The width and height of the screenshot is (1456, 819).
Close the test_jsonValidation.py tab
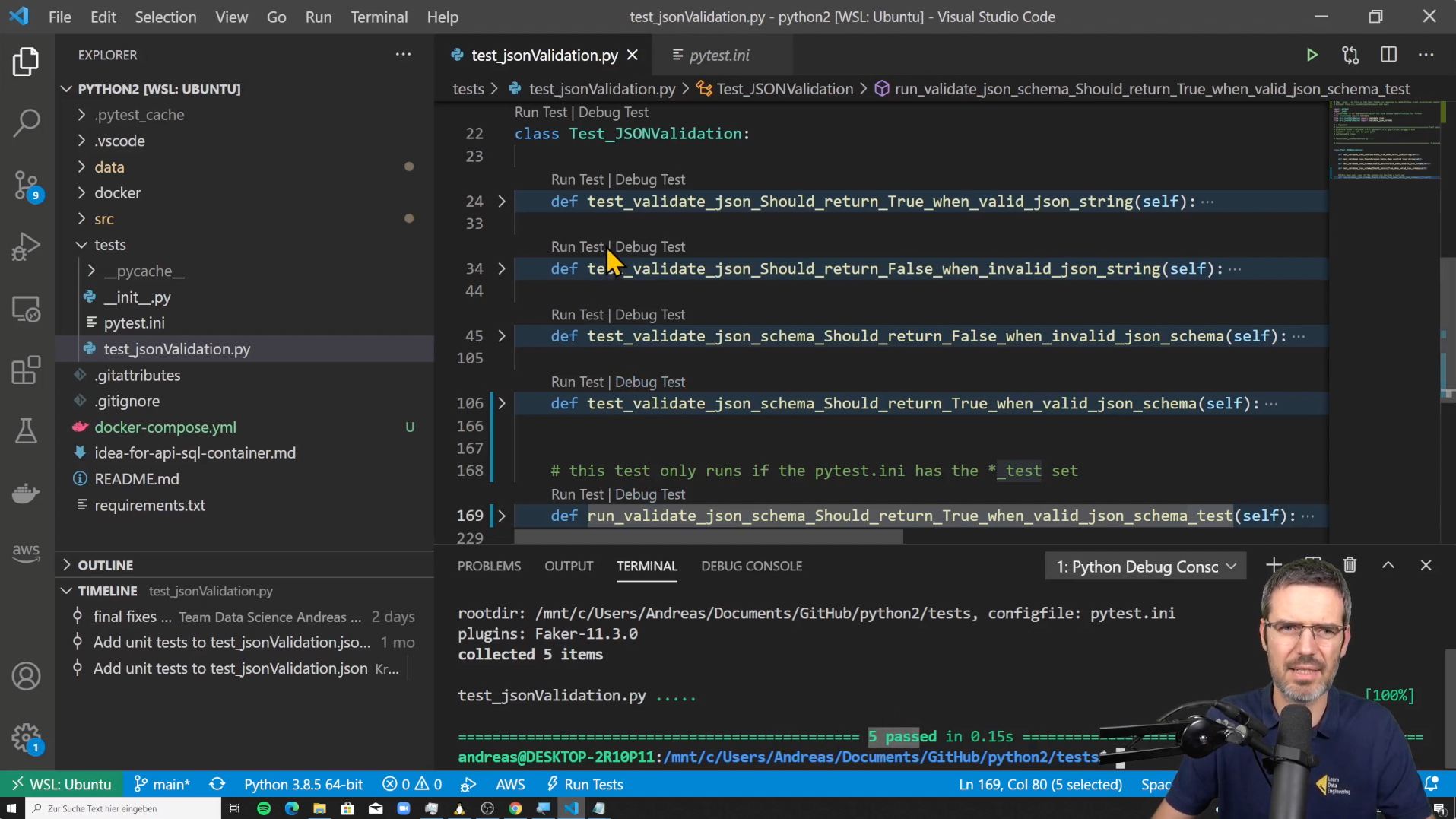click(633, 55)
